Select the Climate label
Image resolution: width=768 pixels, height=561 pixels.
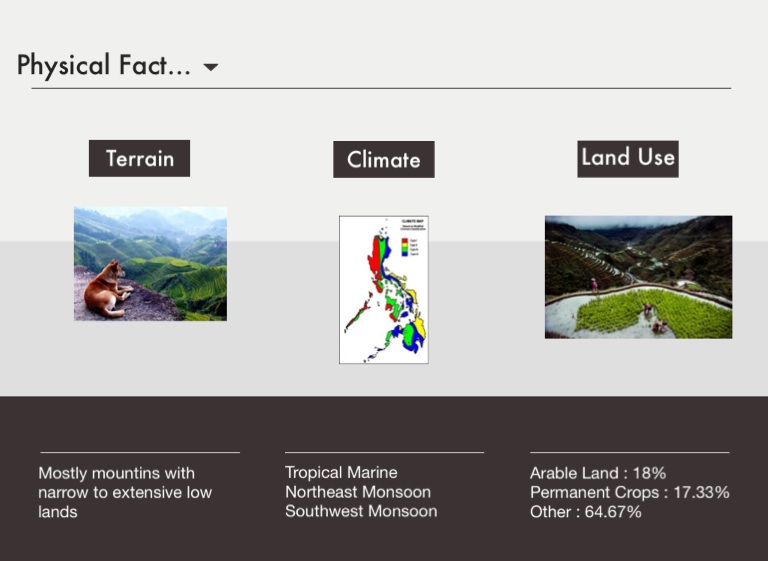383,159
